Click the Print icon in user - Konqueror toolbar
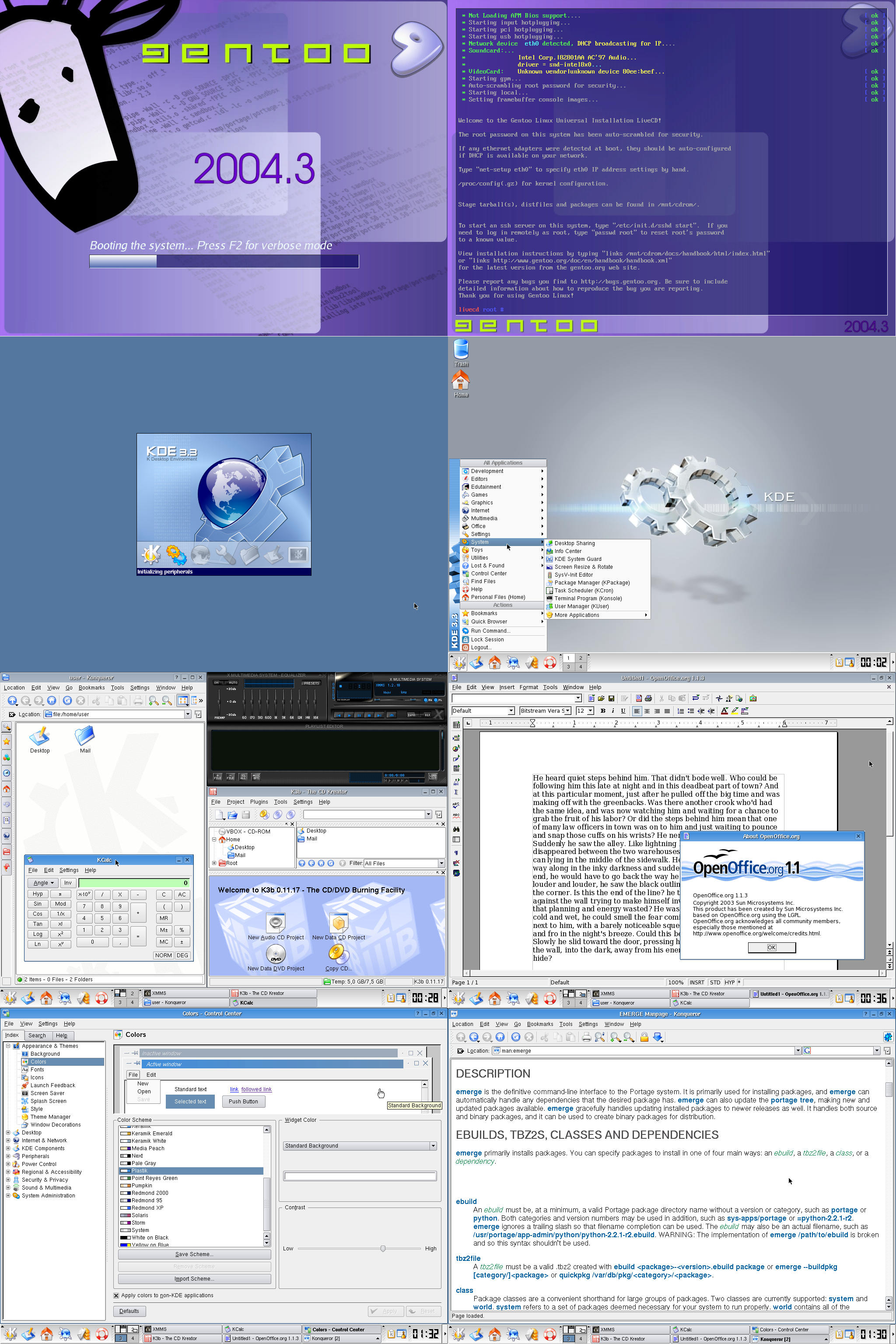This screenshot has width=896, height=1344. click(x=138, y=700)
